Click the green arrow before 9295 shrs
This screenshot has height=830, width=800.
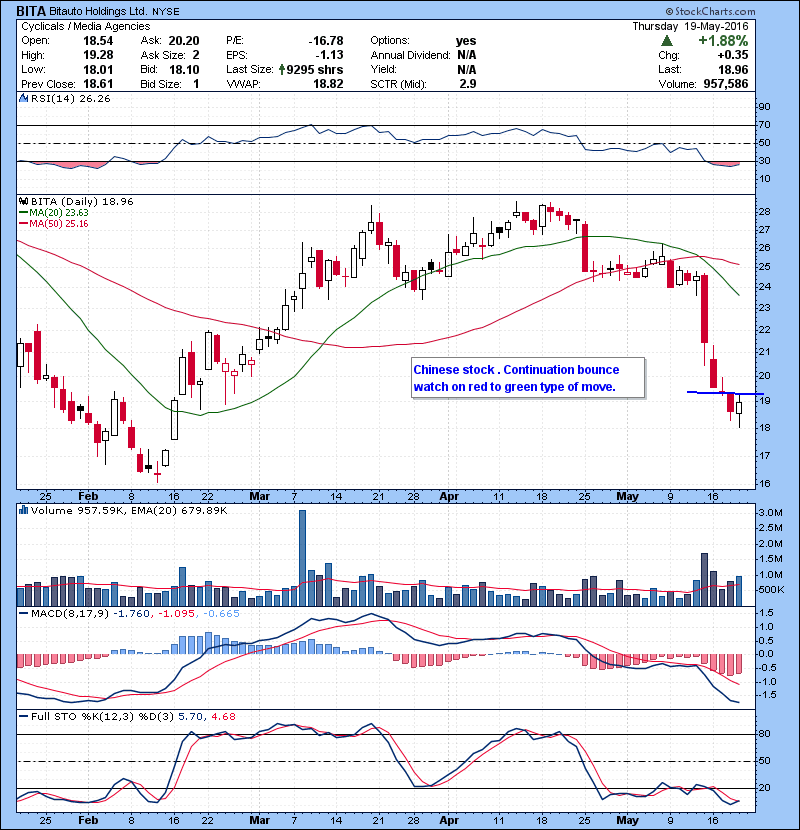(282, 69)
